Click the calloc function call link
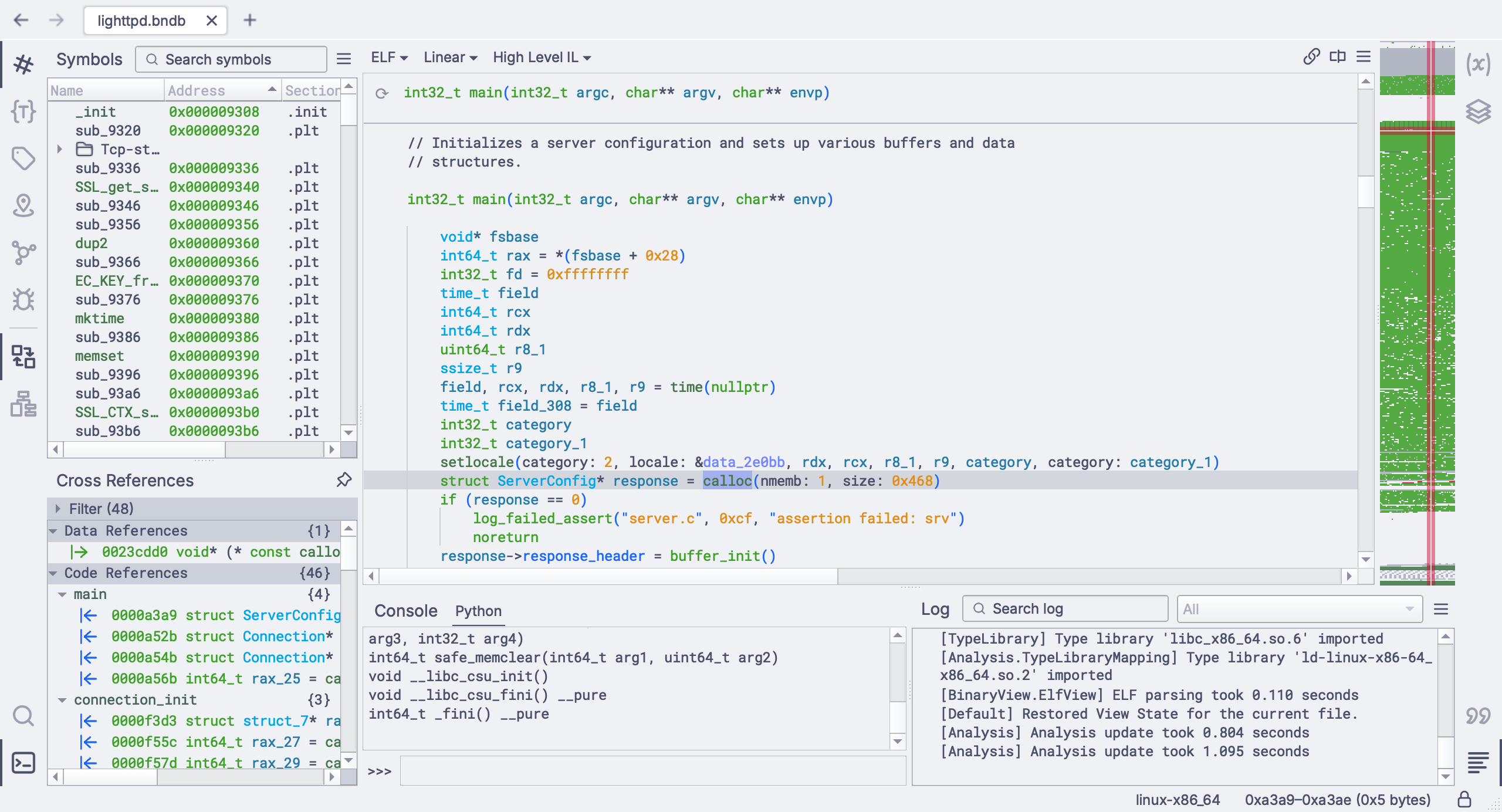The width and height of the screenshot is (1502, 812). pos(727,481)
